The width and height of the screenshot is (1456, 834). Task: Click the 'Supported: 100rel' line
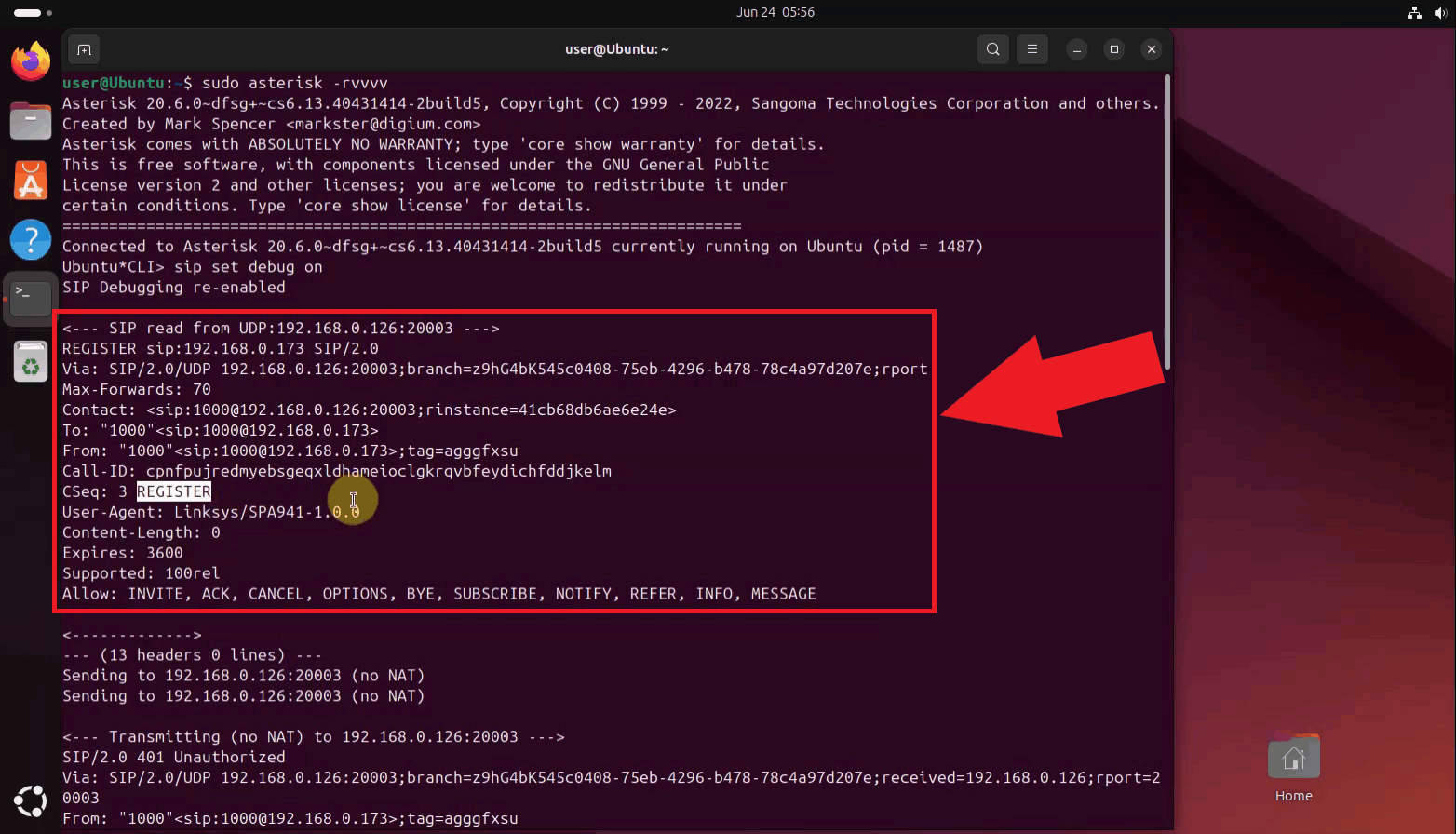pyautogui.click(x=142, y=574)
